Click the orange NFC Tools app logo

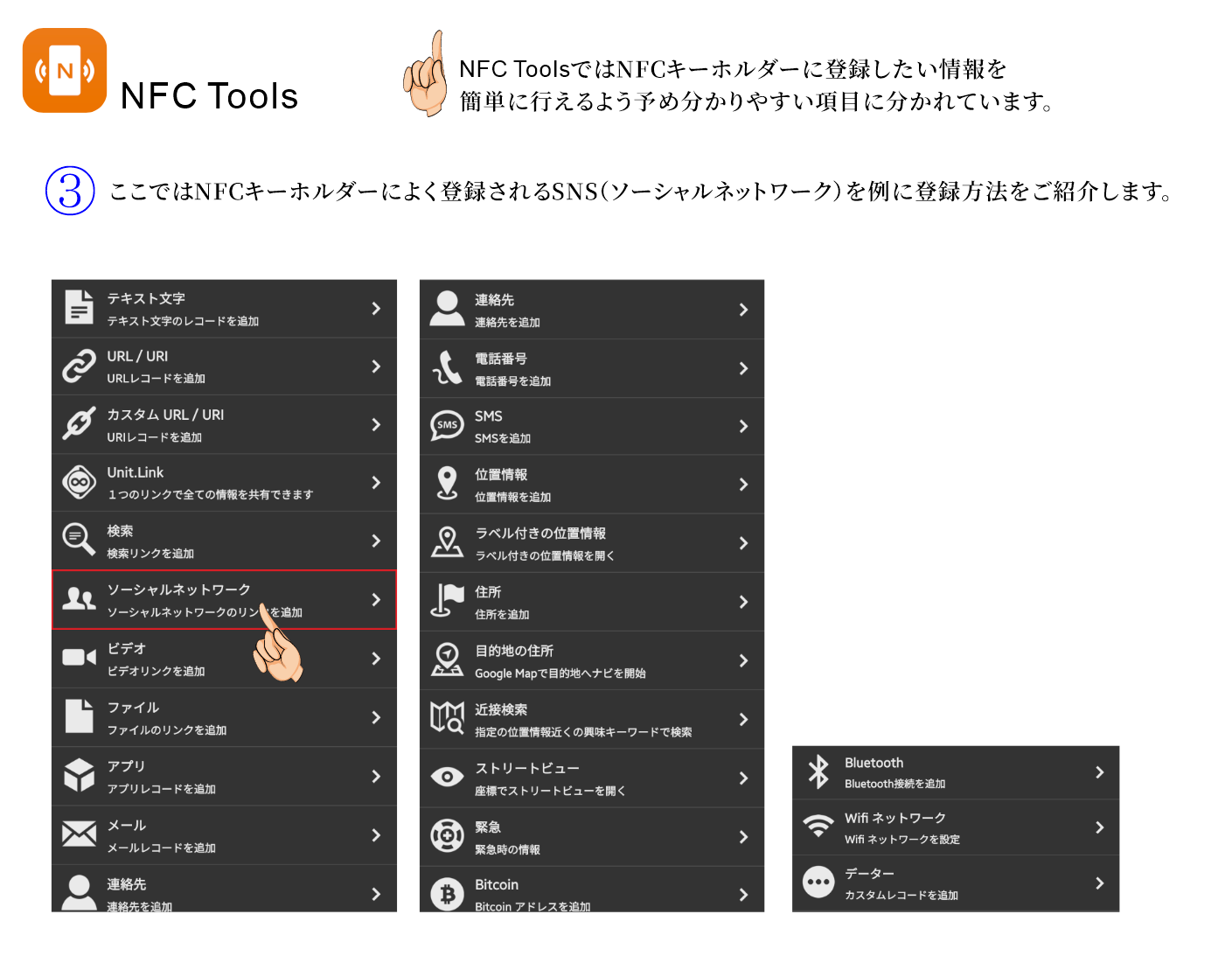65,71
